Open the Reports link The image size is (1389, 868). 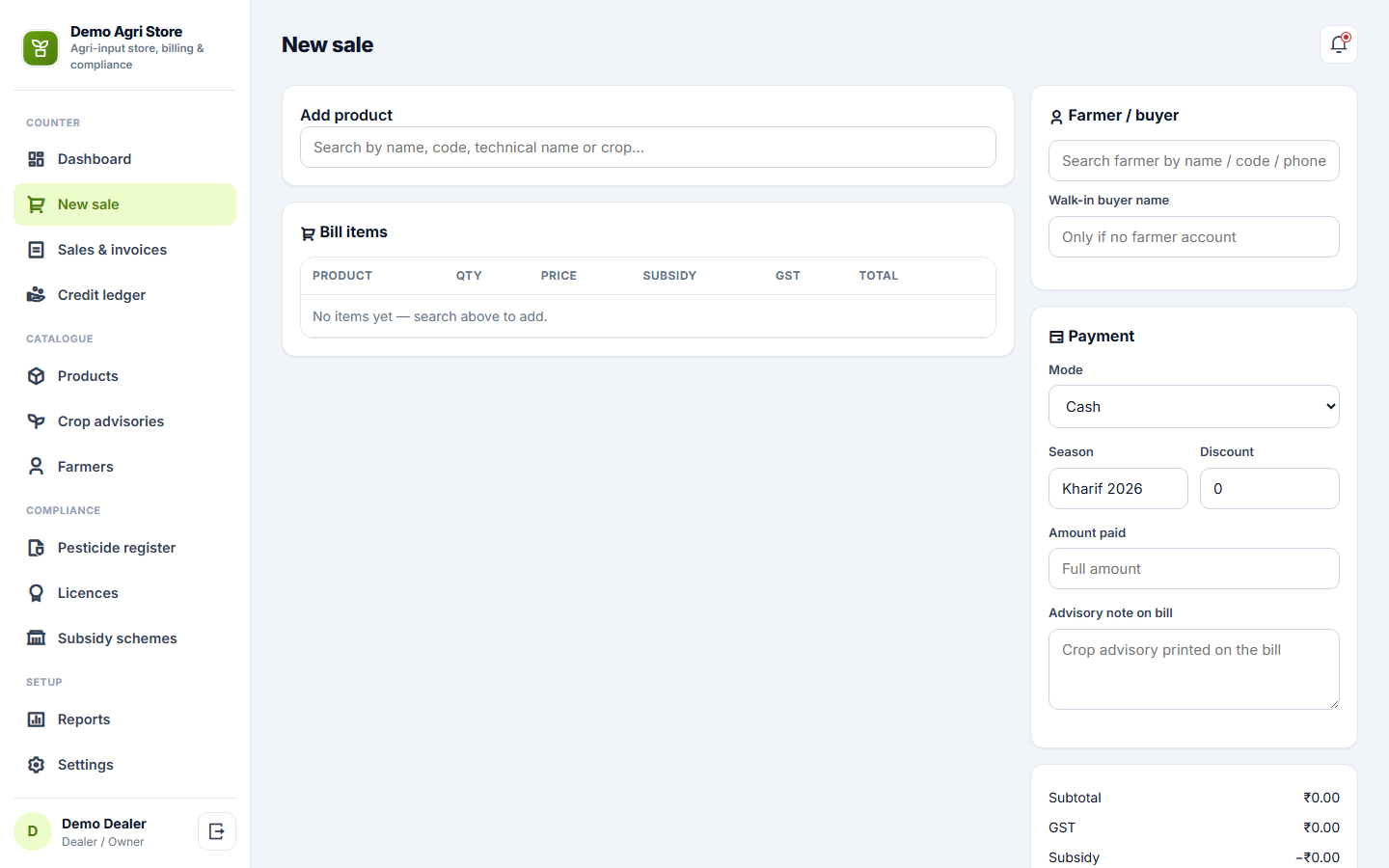[124, 719]
